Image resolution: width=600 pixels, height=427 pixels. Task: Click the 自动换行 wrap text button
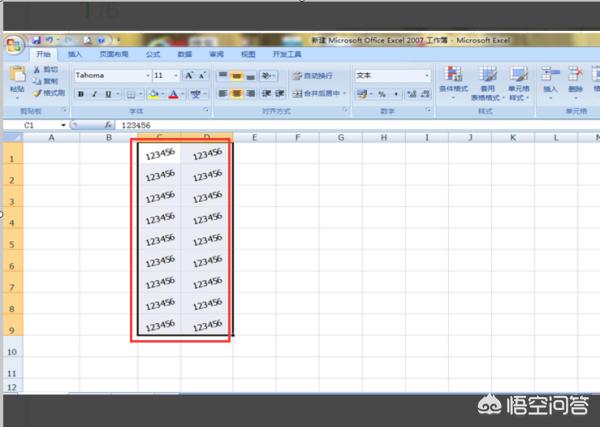click(x=313, y=76)
